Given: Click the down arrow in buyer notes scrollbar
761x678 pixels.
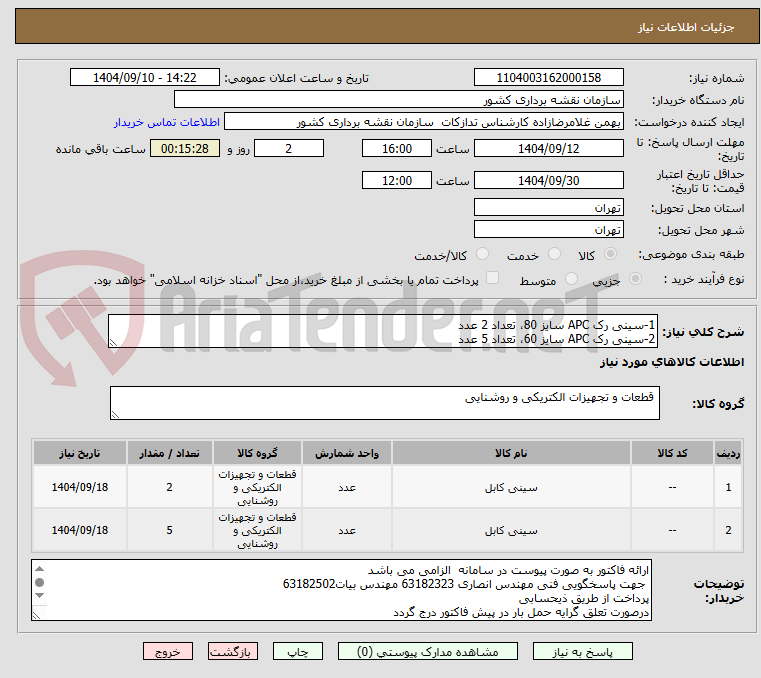Looking at the screenshot, I should [40, 595].
